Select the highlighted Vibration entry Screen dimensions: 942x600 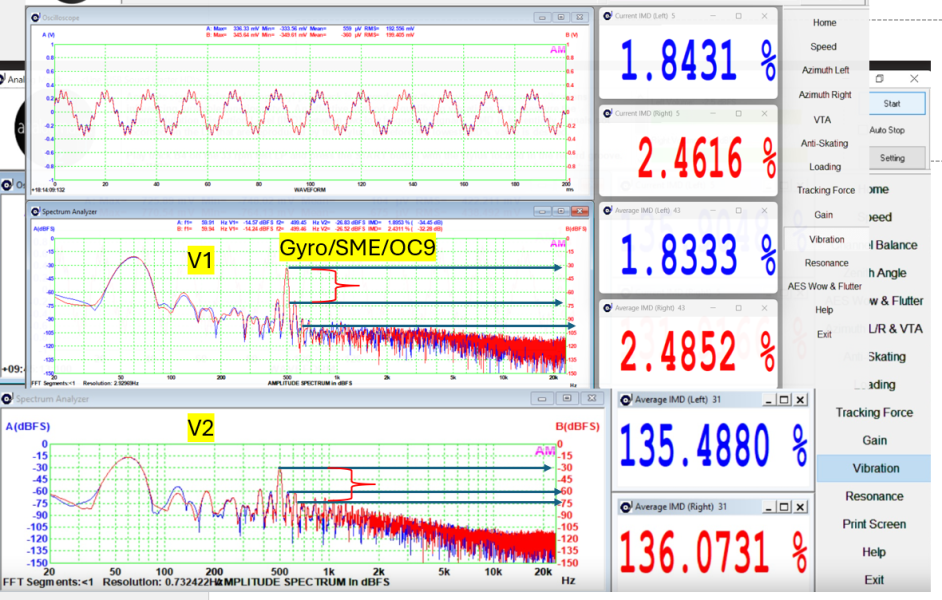(875, 468)
